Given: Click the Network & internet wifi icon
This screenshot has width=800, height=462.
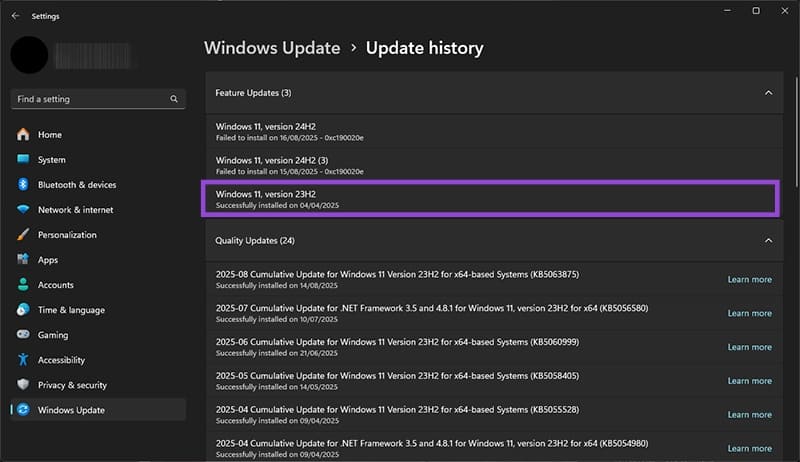Looking at the screenshot, I should coord(23,209).
